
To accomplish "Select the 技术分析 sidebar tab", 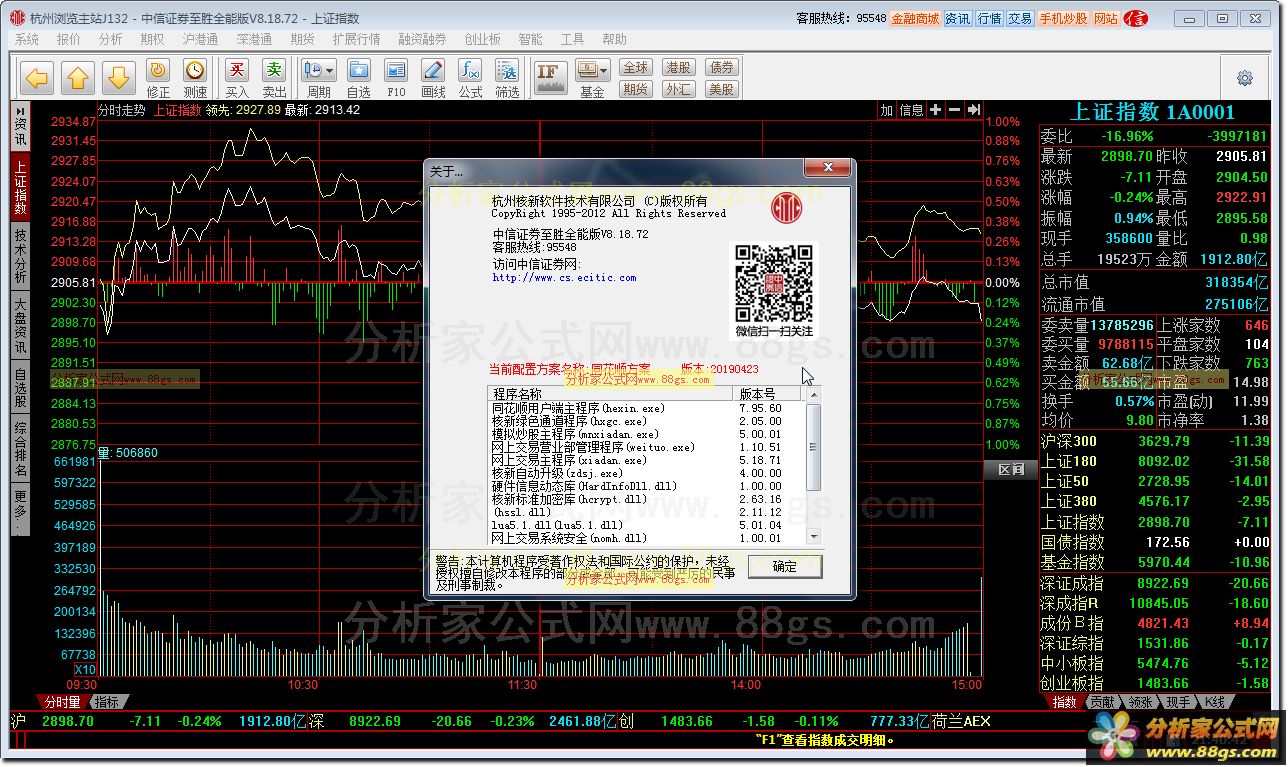I will (20, 255).
